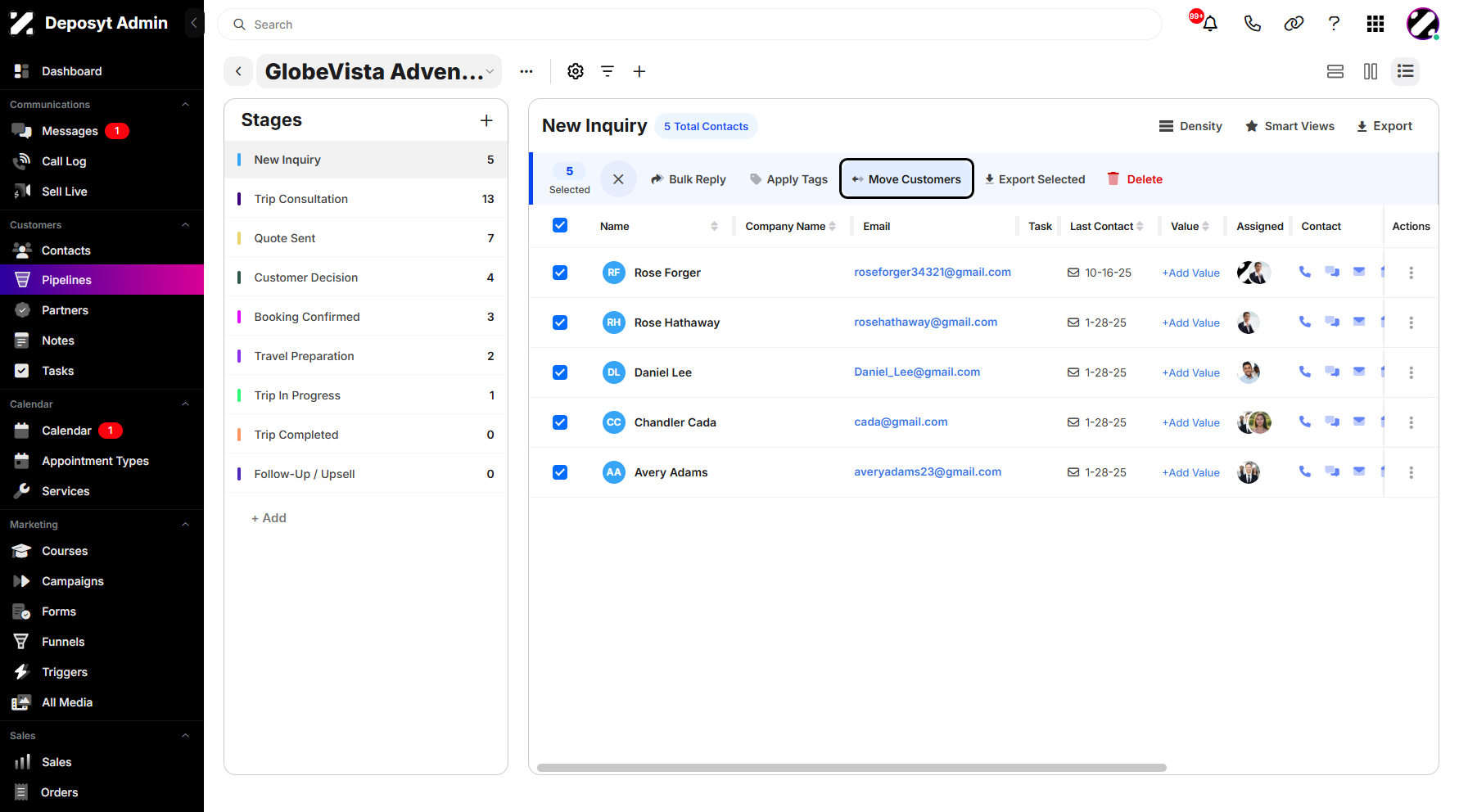
Task: Collapse the Calendar sidebar section
Action: click(186, 404)
